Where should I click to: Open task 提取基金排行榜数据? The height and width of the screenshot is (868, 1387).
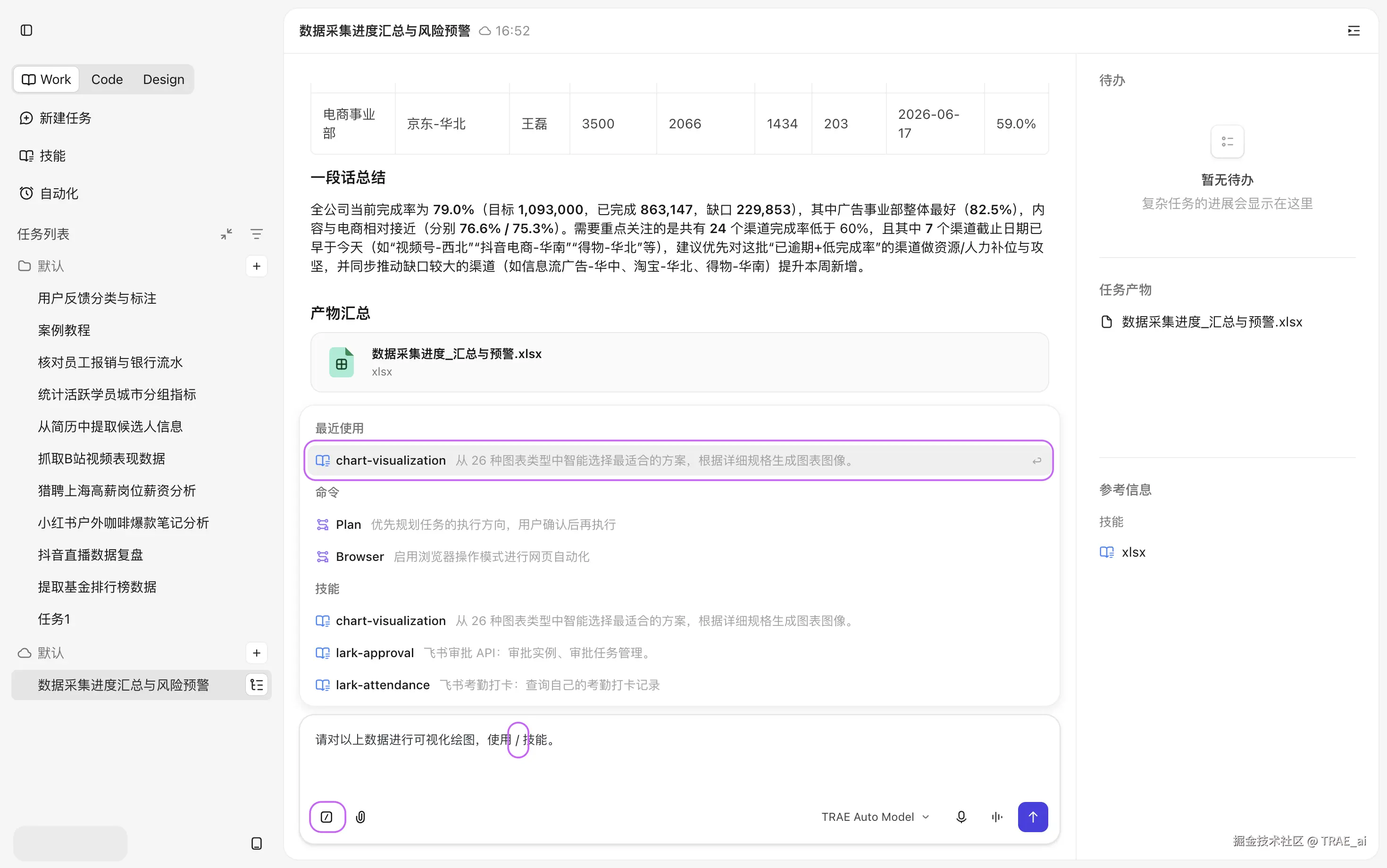click(97, 587)
